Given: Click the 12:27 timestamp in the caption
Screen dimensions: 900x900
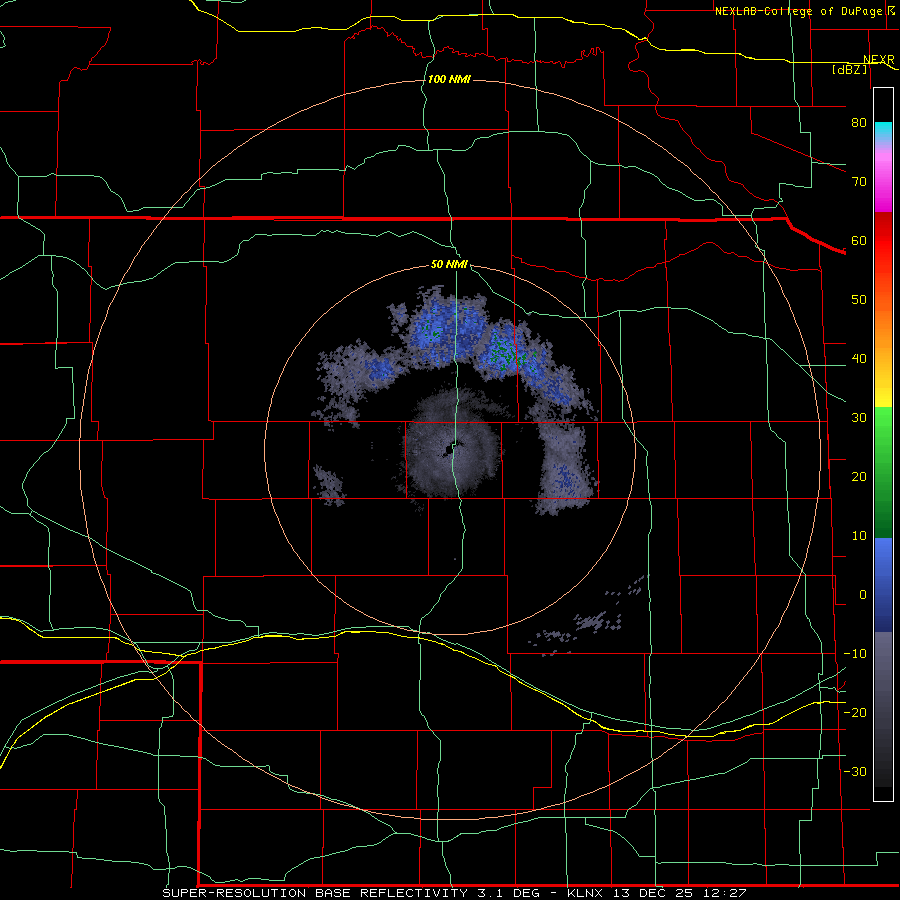Looking at the screenshot, I should click(x=726, y=893).
